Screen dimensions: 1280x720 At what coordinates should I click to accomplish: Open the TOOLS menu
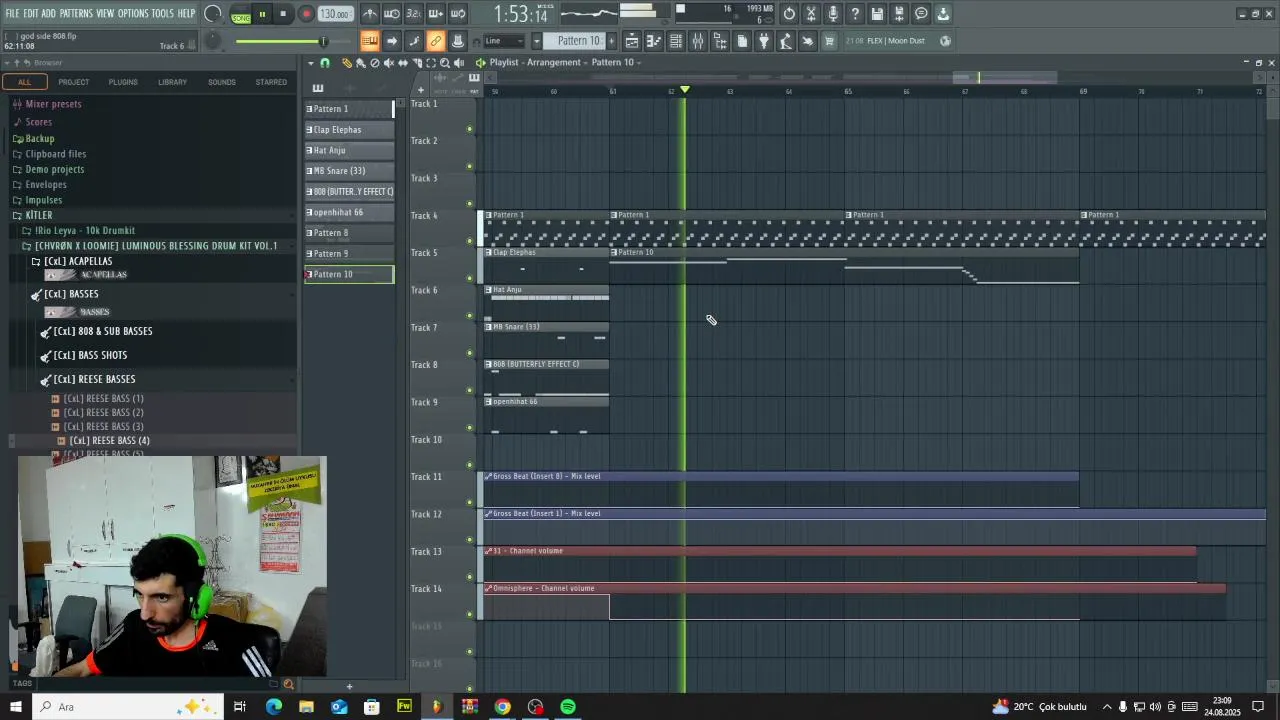(x=162, y=13)
